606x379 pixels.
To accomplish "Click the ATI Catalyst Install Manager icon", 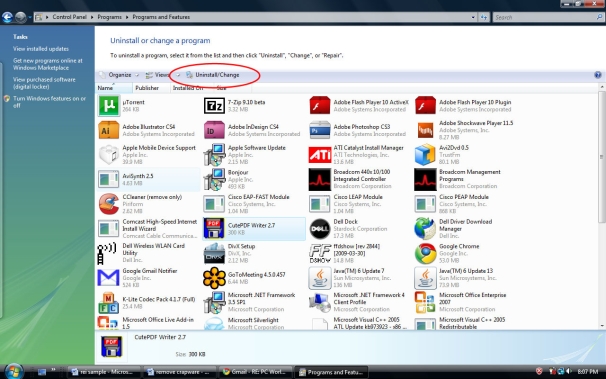I will pos(320,155).
